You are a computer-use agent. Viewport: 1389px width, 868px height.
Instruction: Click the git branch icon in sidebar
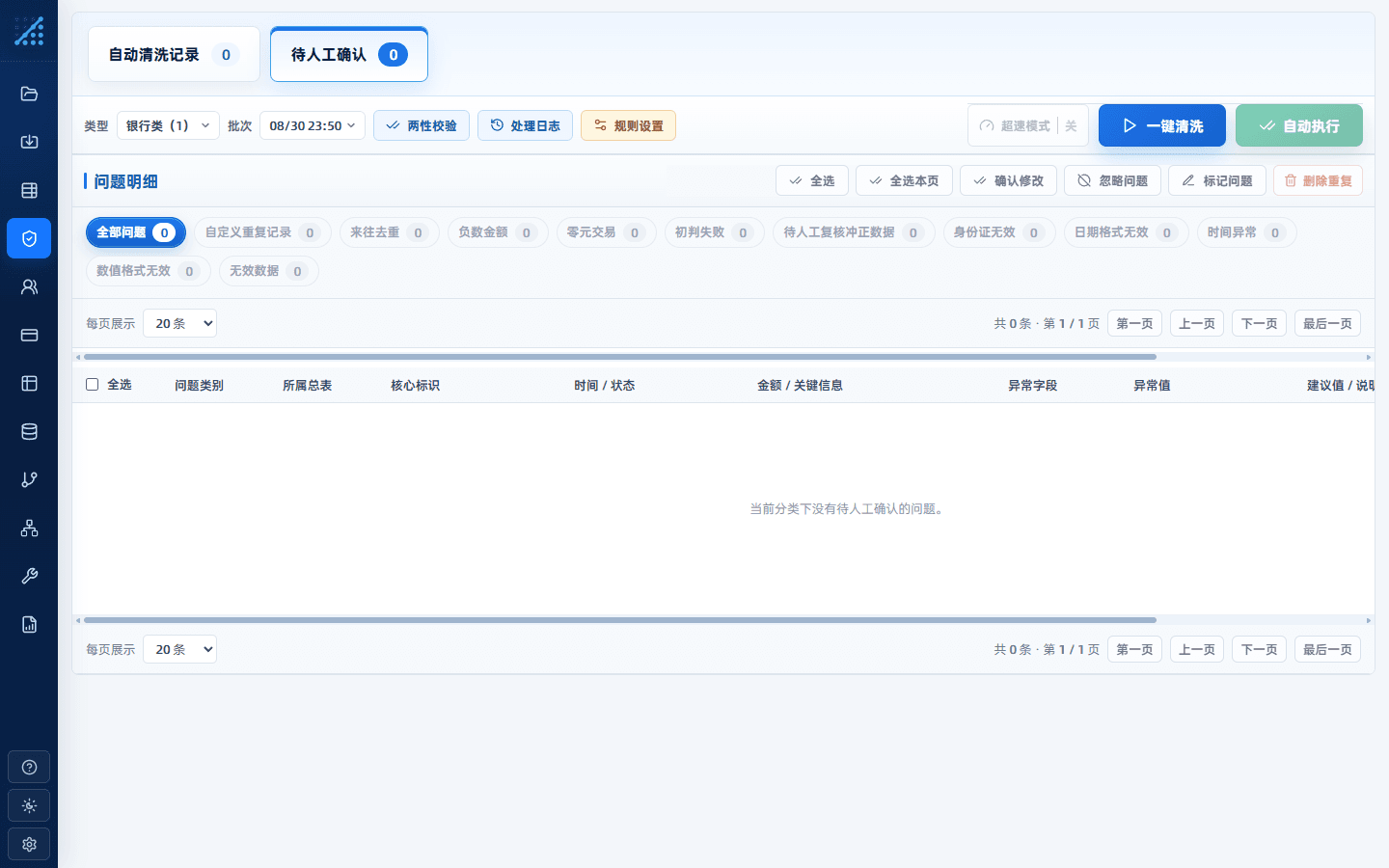pos(29,479)
